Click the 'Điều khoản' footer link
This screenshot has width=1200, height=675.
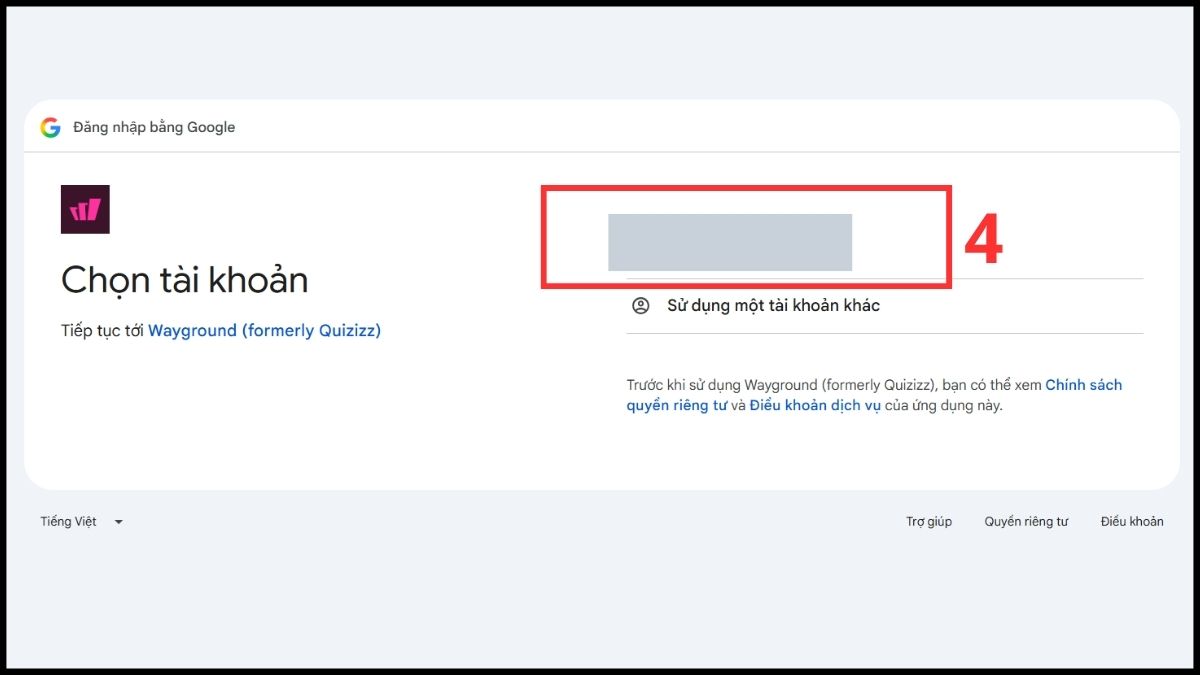click(x=1132, y=521)
